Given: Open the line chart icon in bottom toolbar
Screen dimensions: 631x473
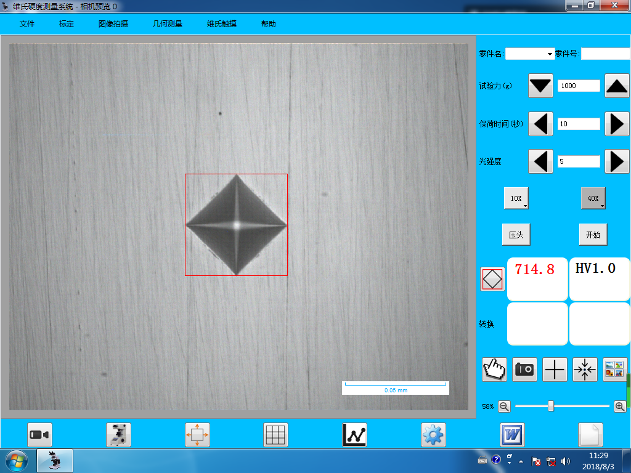Looking at the screenshot, I should pyautogui.click(x=355, y=434).
